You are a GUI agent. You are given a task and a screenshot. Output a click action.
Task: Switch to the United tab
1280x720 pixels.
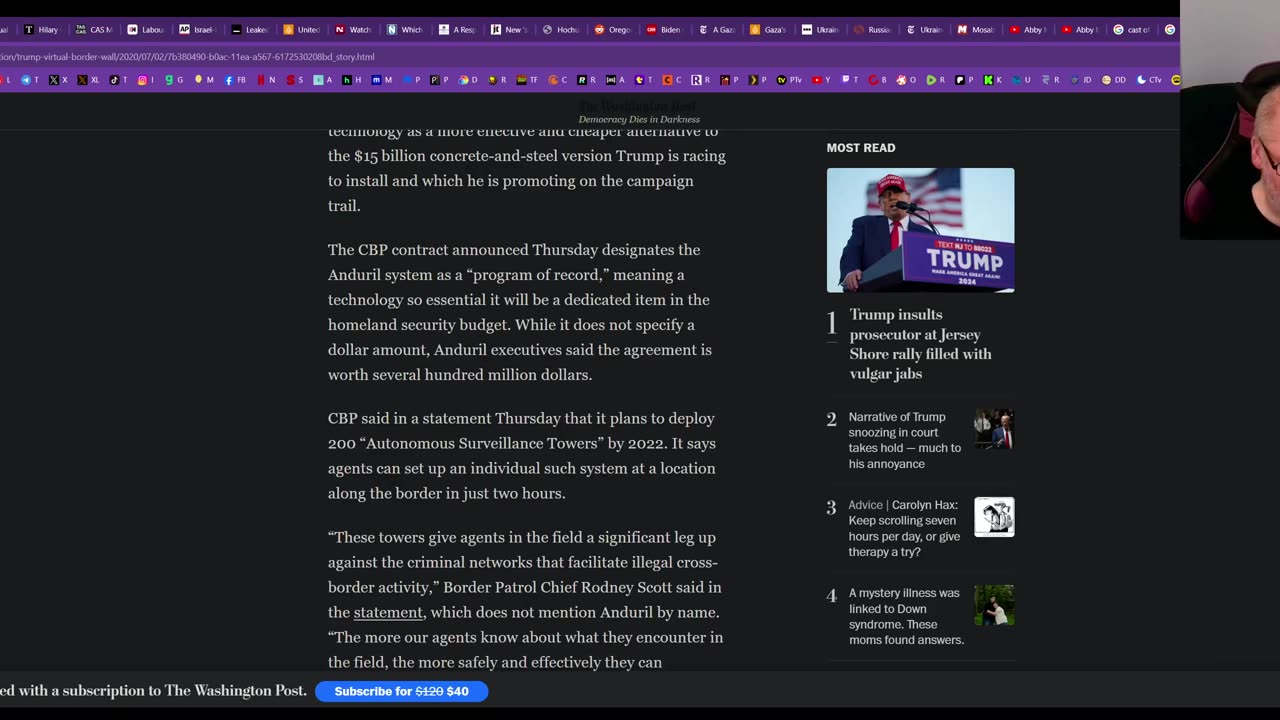(302, 30)
